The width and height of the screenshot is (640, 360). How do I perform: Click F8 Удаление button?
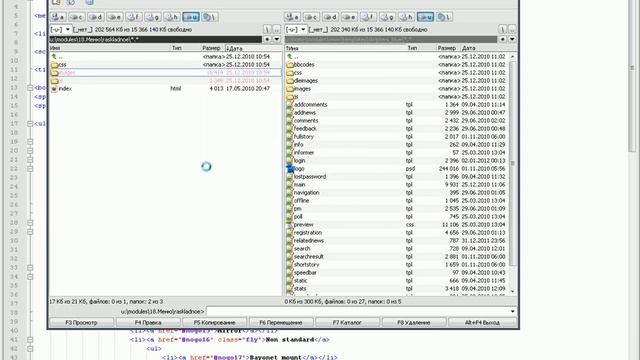tap(414, 322)
